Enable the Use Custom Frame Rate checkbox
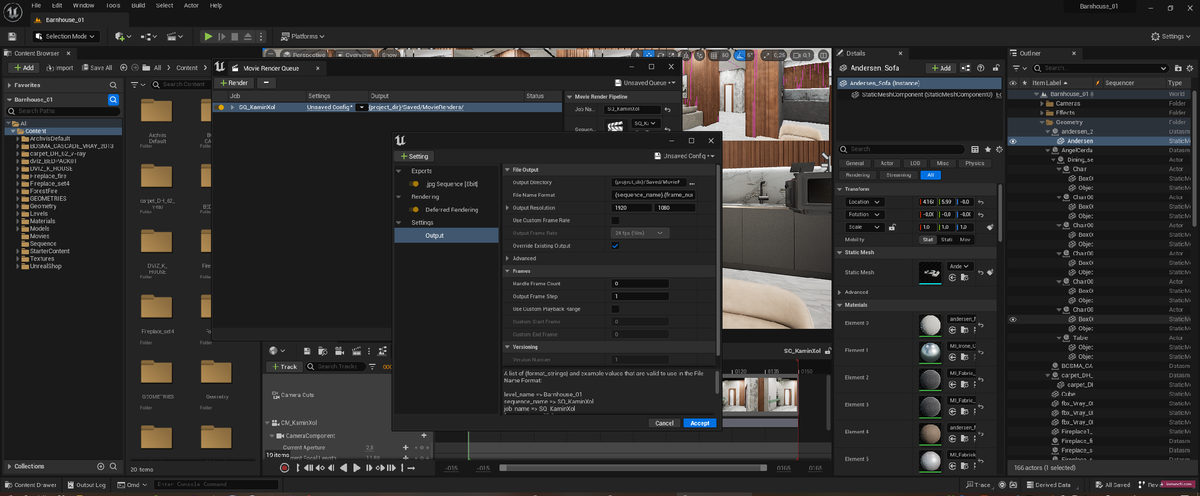Viewport: 1200px width, 496px height. pos(615,220)
